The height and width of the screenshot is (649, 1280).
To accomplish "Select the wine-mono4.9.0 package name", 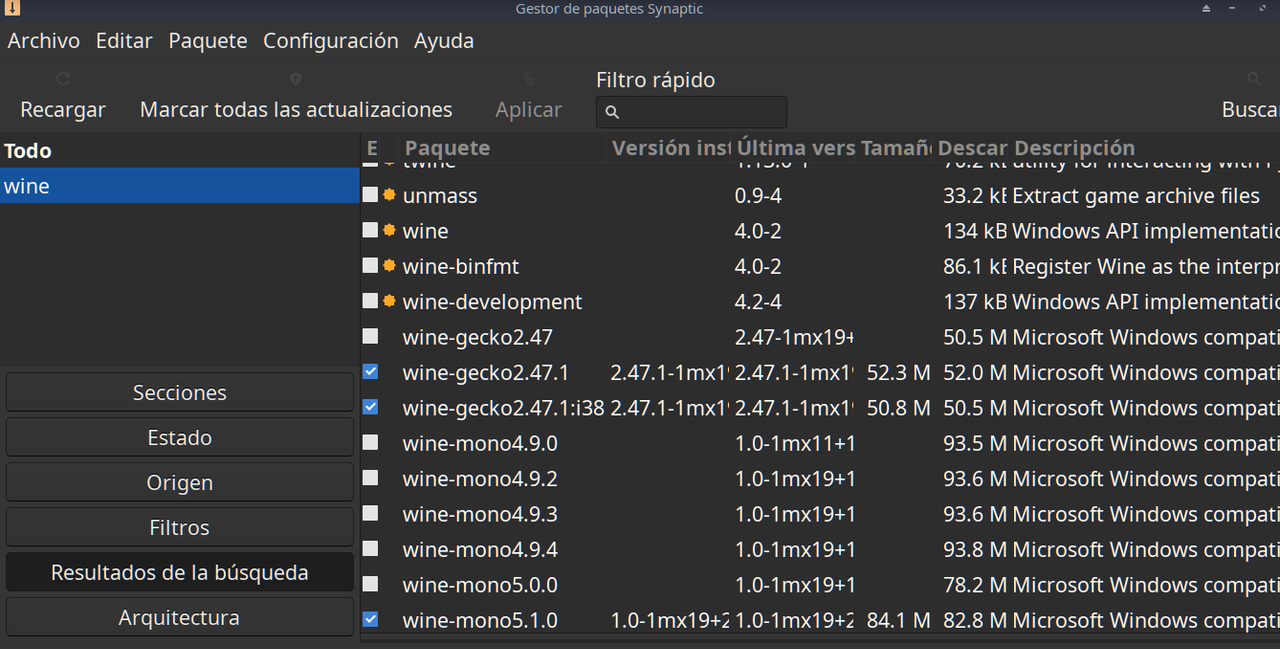I will pyautogui.click(x=480, y=444).
